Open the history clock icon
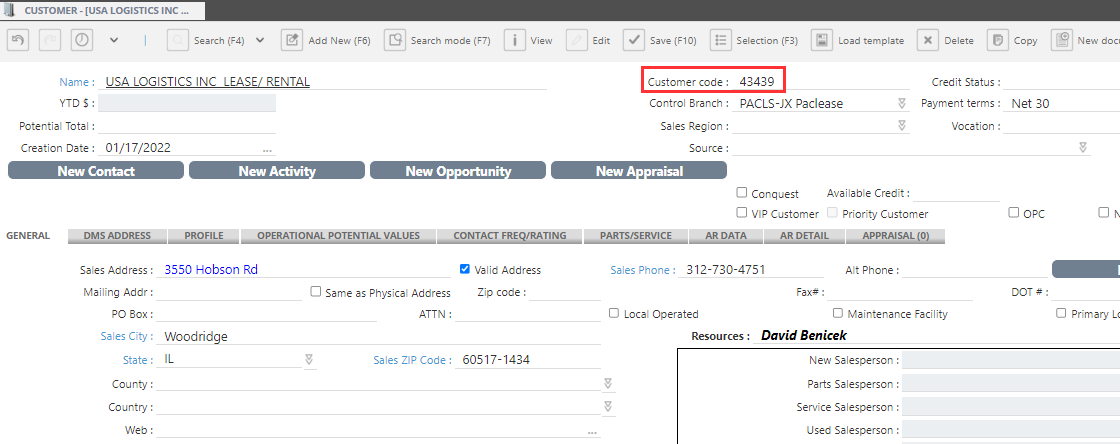 coord(82,40)
